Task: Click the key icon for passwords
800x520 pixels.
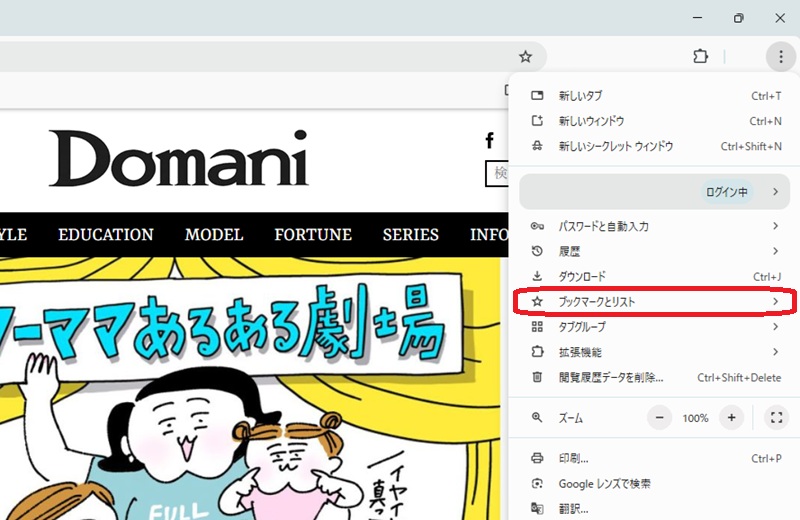Action: (537, 226)
